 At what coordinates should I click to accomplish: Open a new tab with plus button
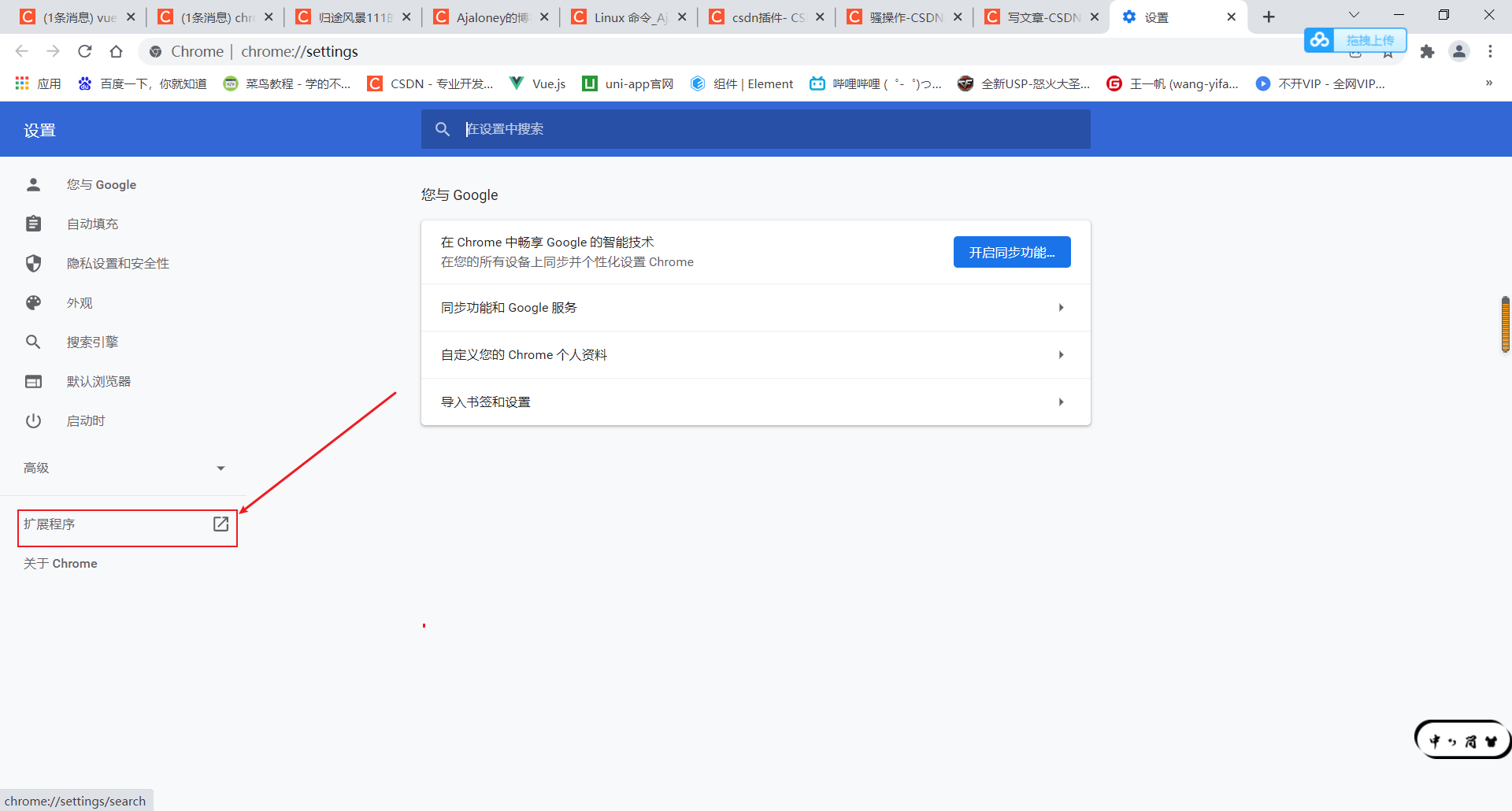(x=1269, y=17)
